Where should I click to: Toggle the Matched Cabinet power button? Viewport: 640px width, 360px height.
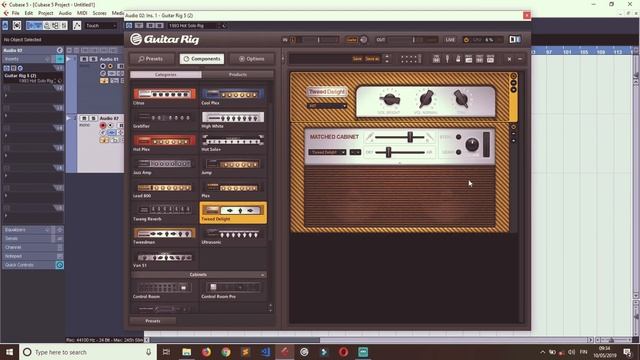click(513, 127)
